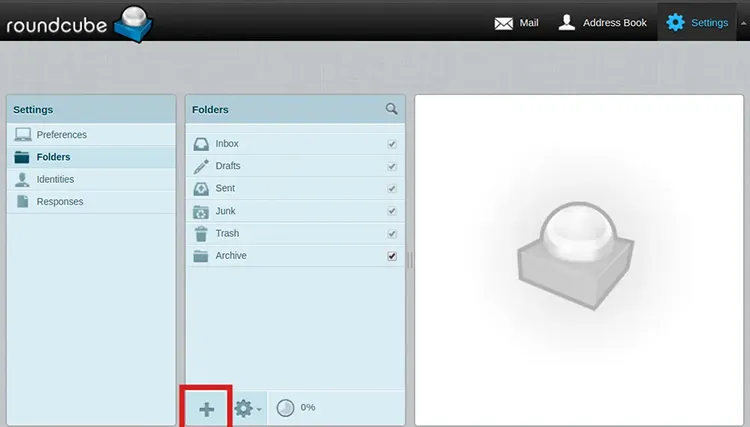Click the Inbox tray icon

(201, 144)
